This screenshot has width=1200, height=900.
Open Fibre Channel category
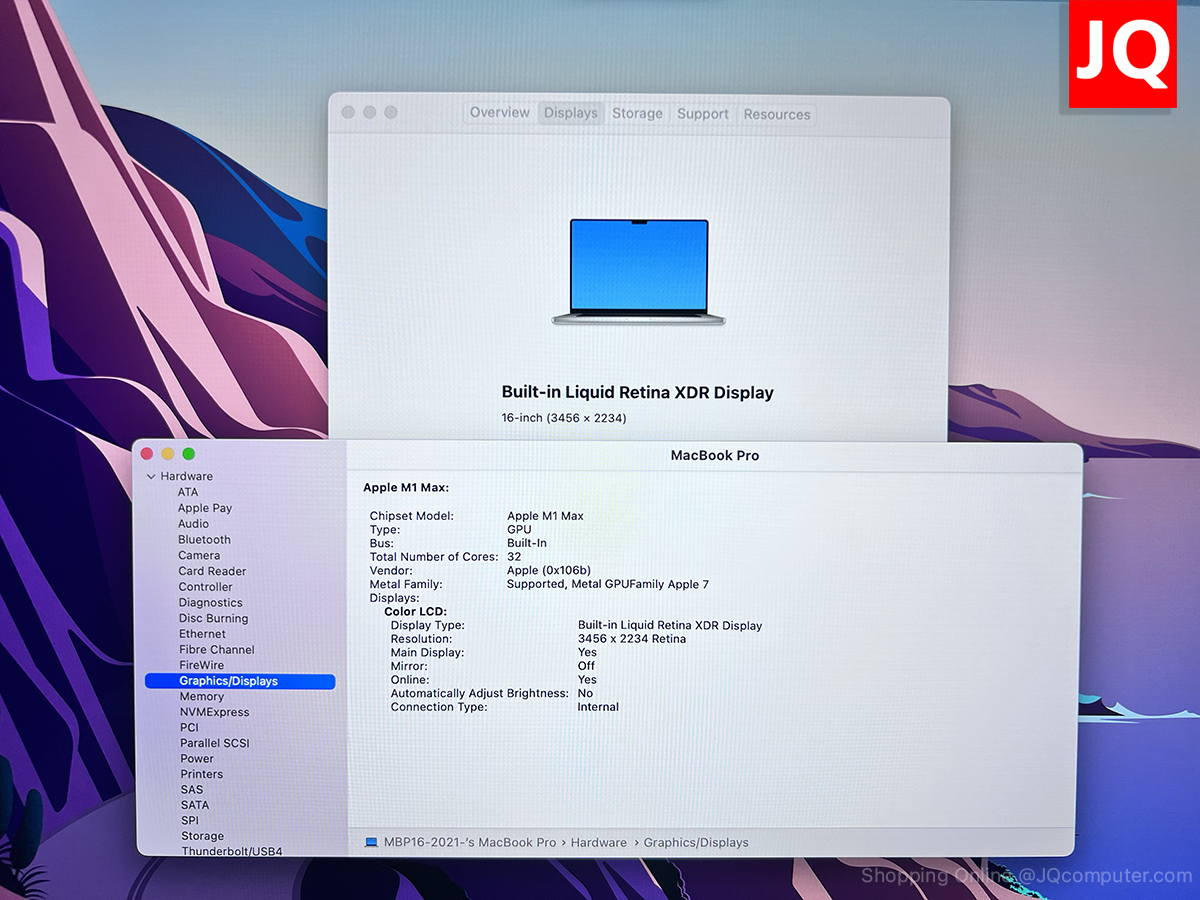pyautogui.click(x=216, y=650)
